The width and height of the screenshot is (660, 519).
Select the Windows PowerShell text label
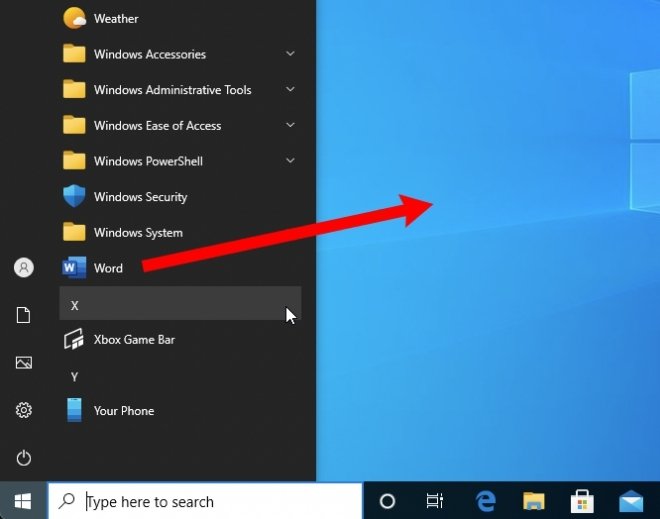(149, 161)
